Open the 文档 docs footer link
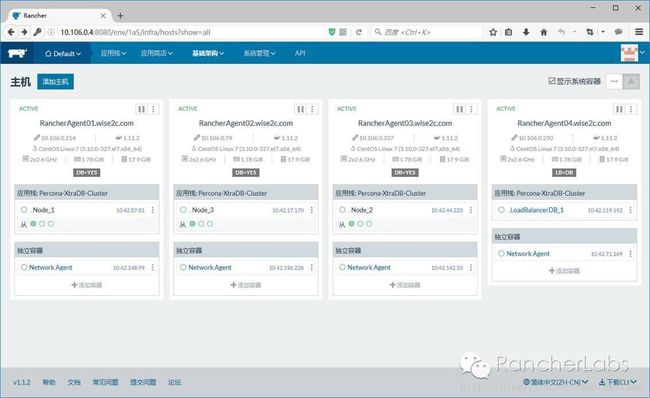 click(74, 382)
